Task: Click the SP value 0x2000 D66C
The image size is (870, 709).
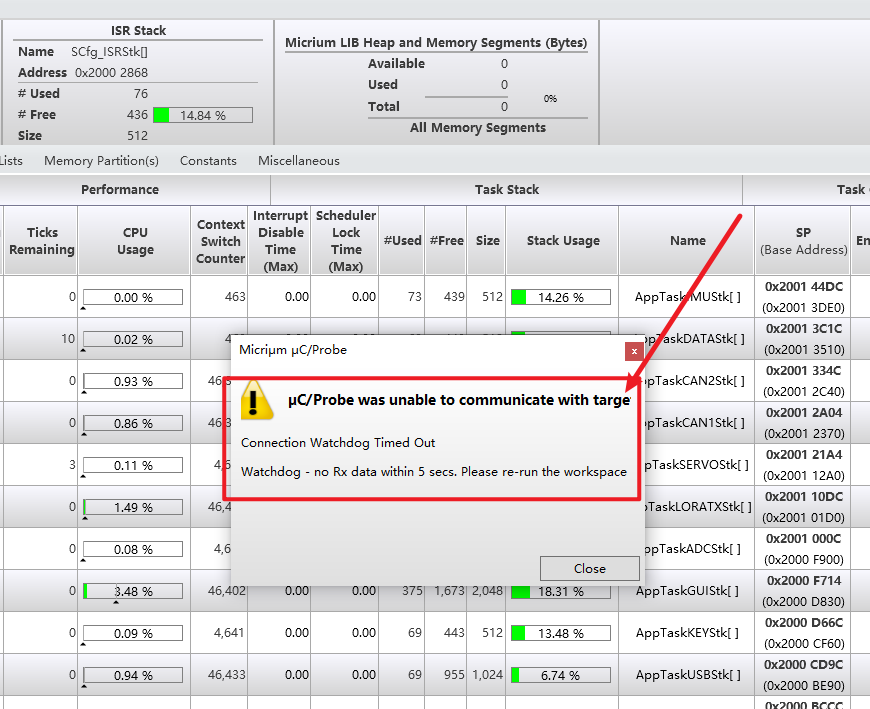Action: pyautogui.click(x=803, y=622)
